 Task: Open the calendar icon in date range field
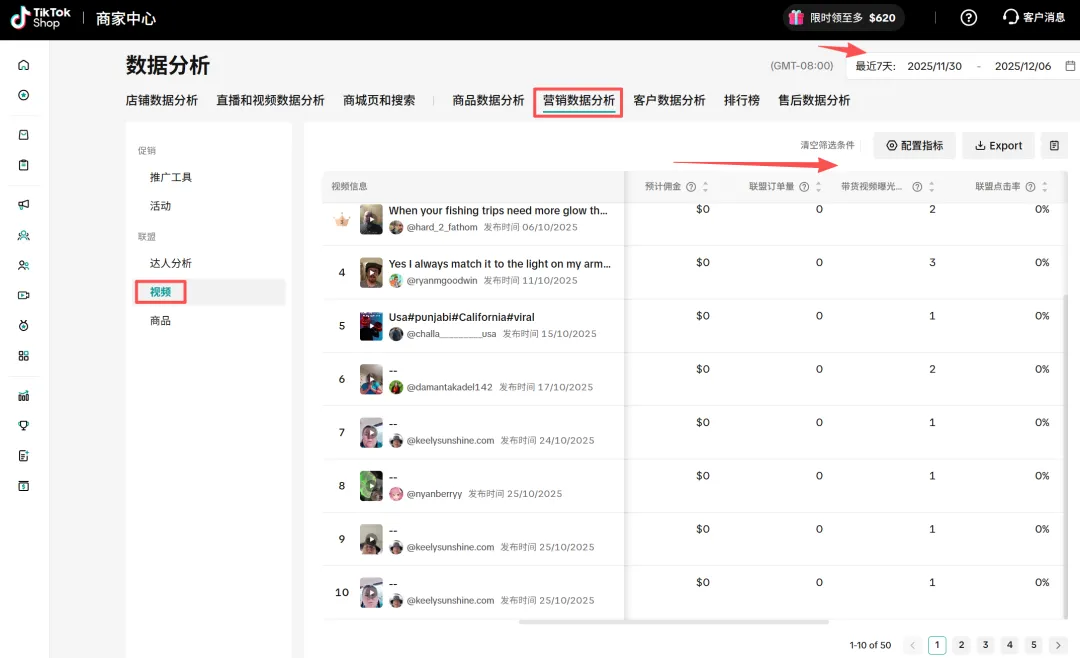[1070, 66]
